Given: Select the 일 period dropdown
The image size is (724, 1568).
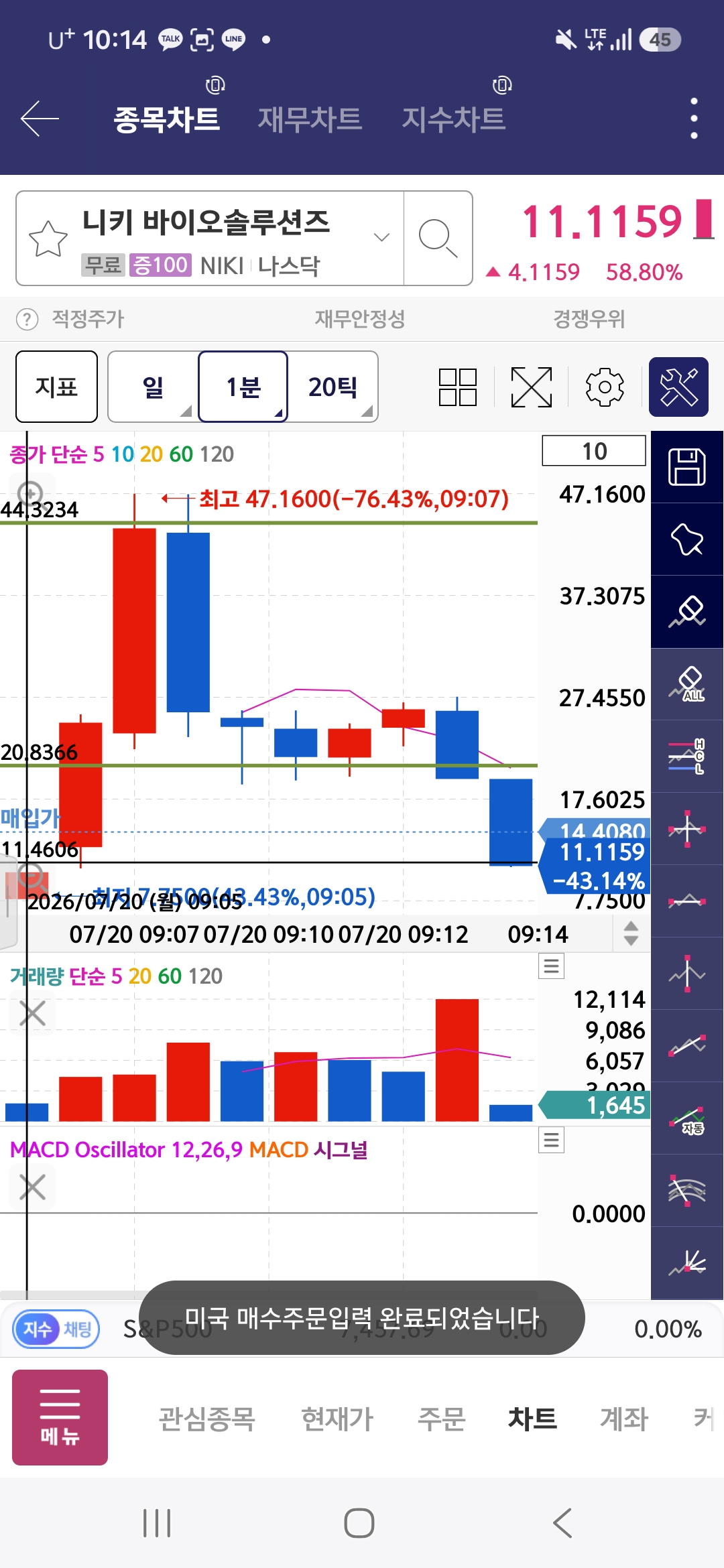Looking at the screenshot, I should (x=154, y=387).
